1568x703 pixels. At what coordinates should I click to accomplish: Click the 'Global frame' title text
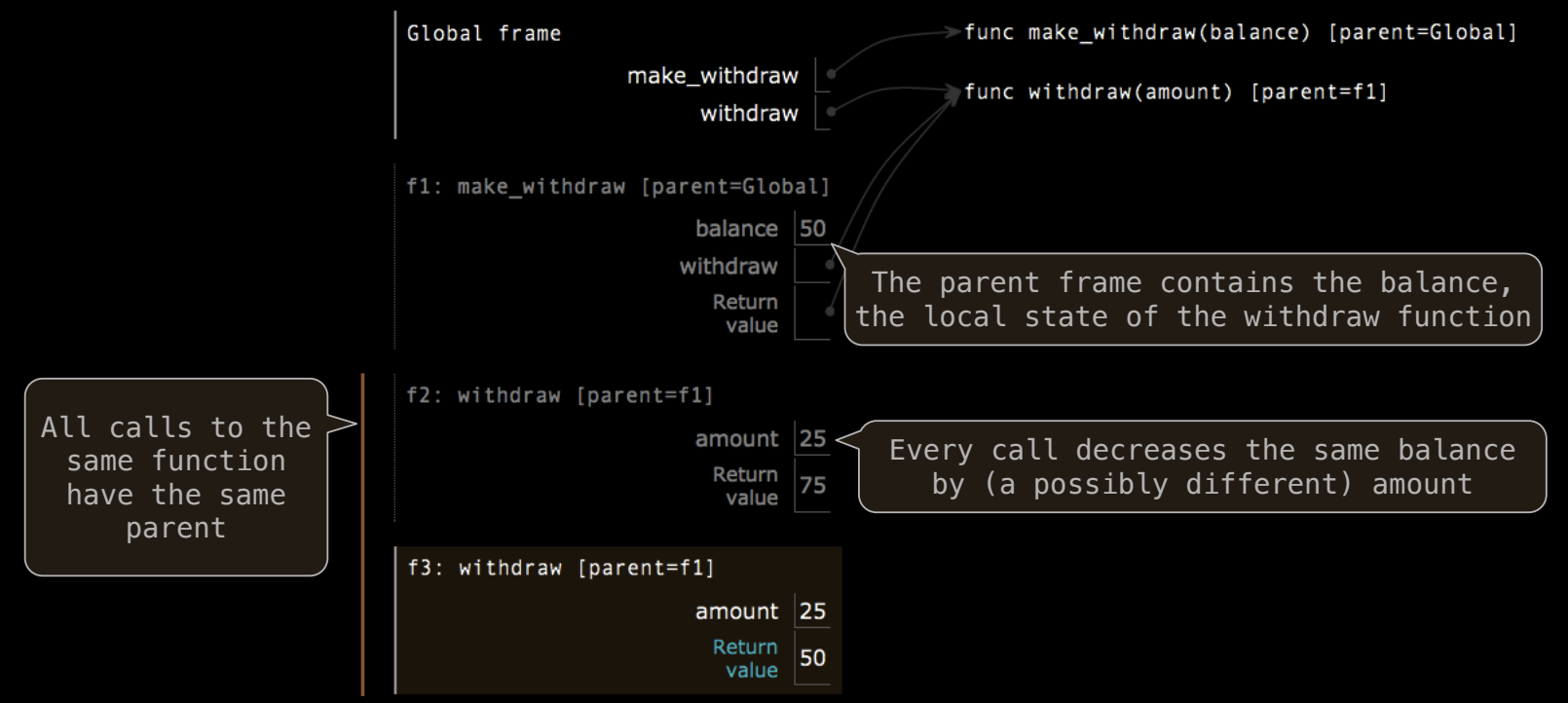[483, 33]
